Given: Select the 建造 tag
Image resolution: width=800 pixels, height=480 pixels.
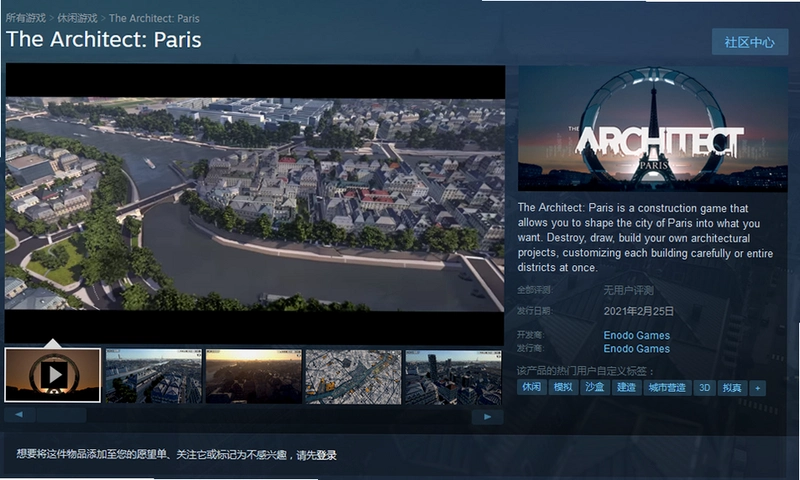Looking at the screenshot, I should tap(627, 387).
